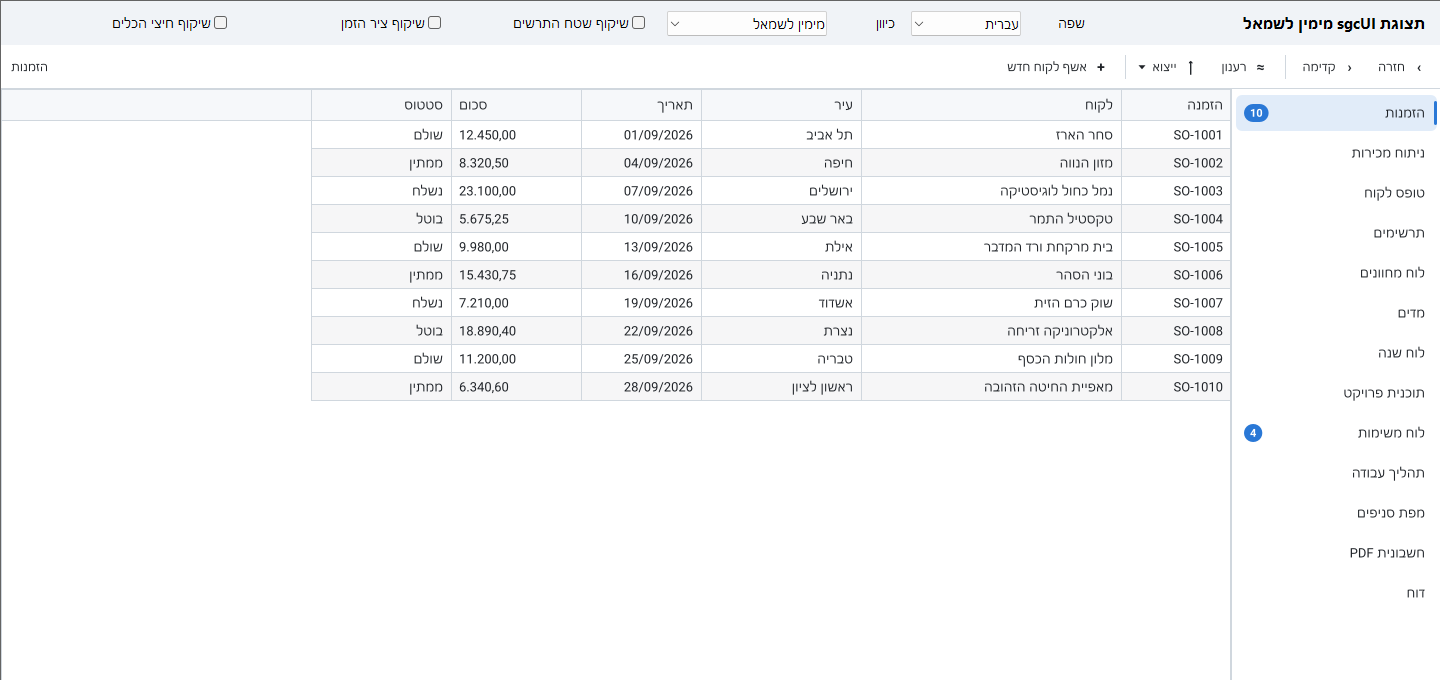
Task: Open ניתוח מכירות in the sidebar
Action: tap(1336, 153)
